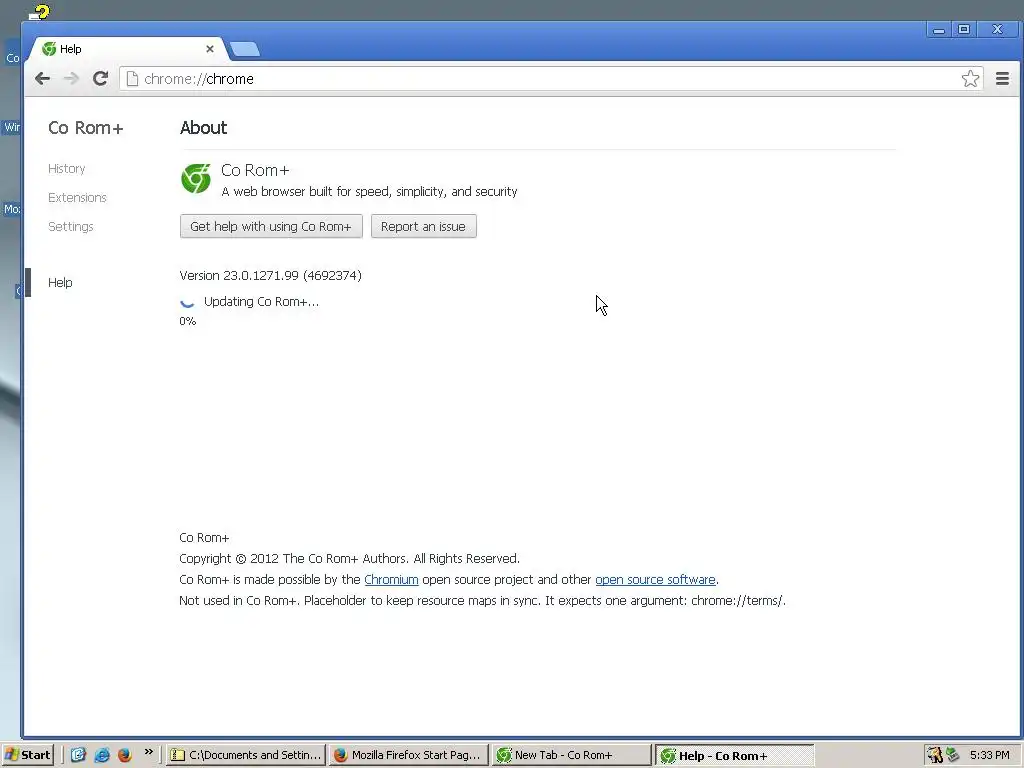Launch Firefox from quick launch
The image size is (1024, 768).
coord(125,755)
